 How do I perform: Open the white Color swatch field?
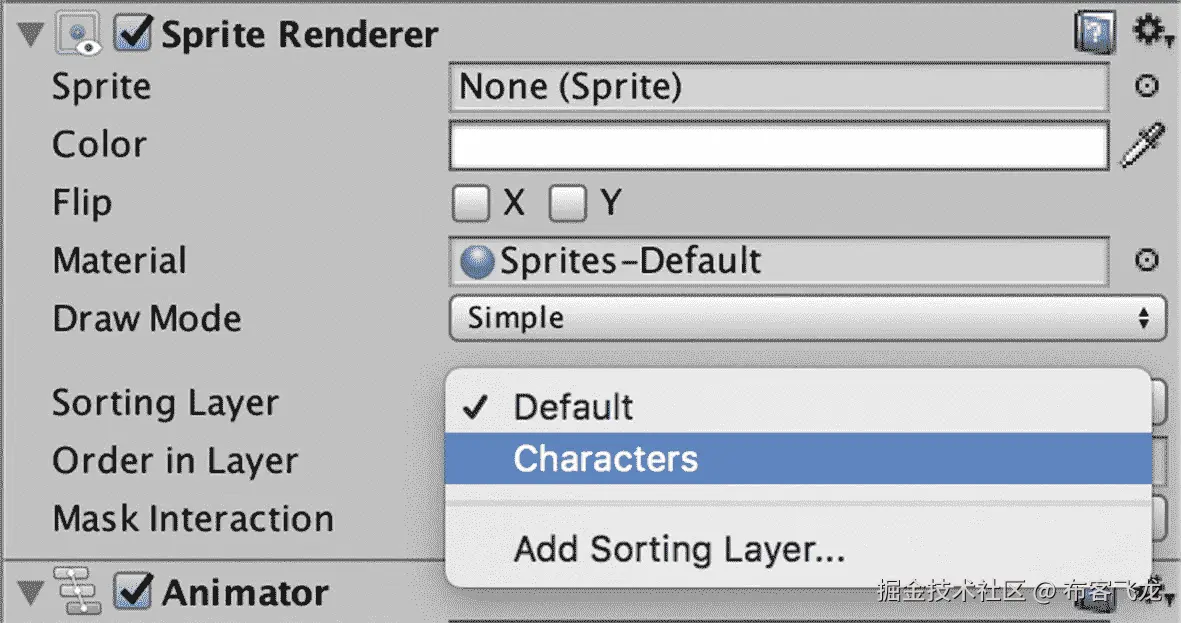[780, 145]
